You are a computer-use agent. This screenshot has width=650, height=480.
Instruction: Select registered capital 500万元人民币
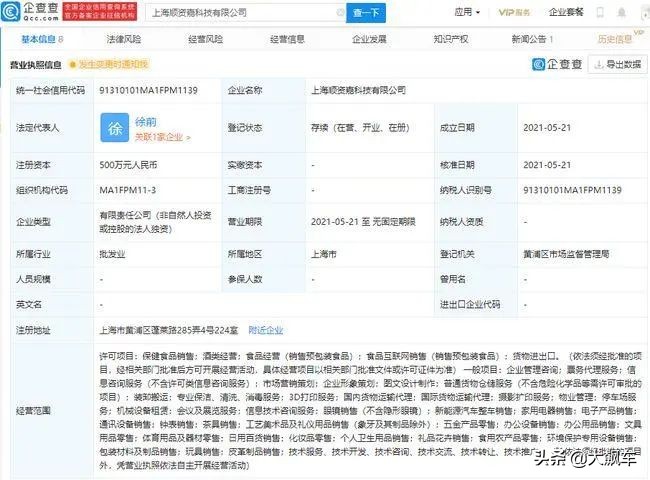(x=128, y=165)
